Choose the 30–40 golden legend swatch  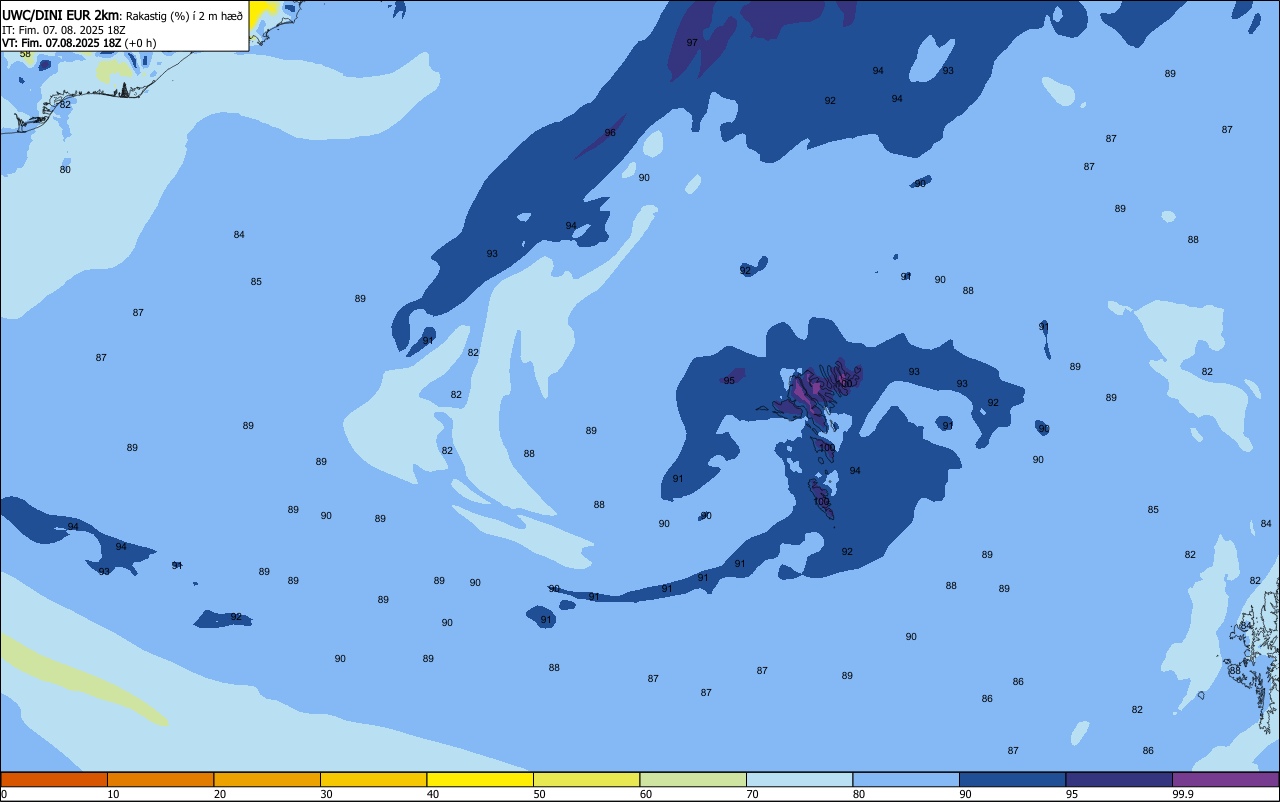pyautogui.click(x=373, y=779)
